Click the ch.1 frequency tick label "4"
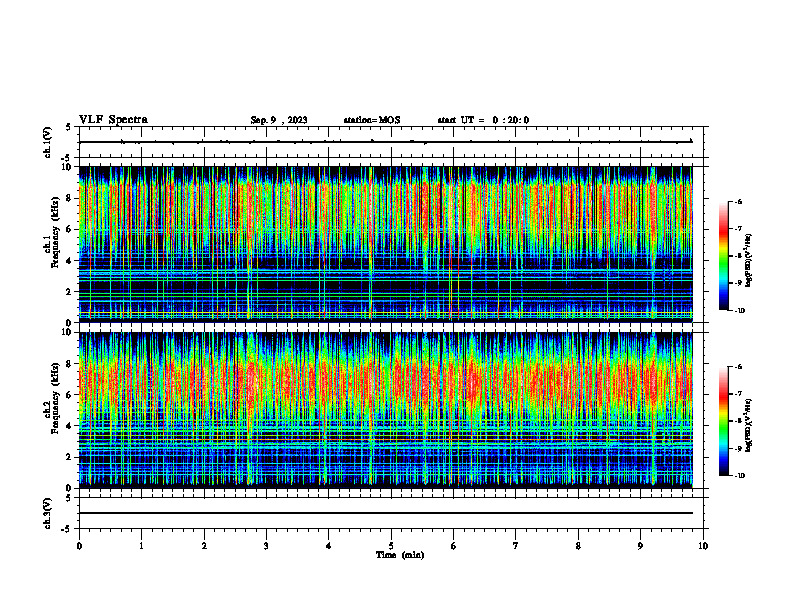The height and width of the screenshot is (612, 792). [x=70, y=261]
